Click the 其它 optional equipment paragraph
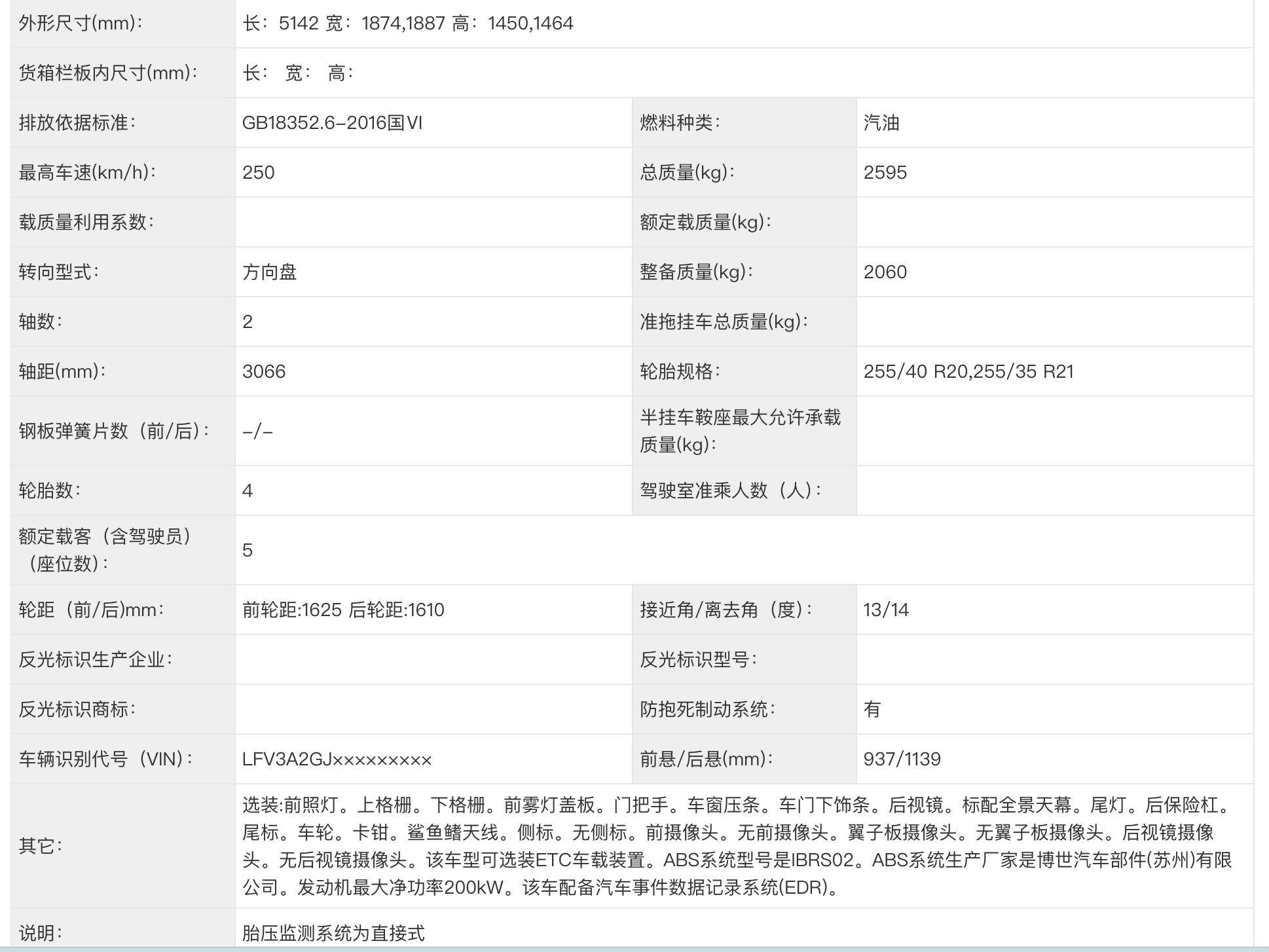 [737, 846]
